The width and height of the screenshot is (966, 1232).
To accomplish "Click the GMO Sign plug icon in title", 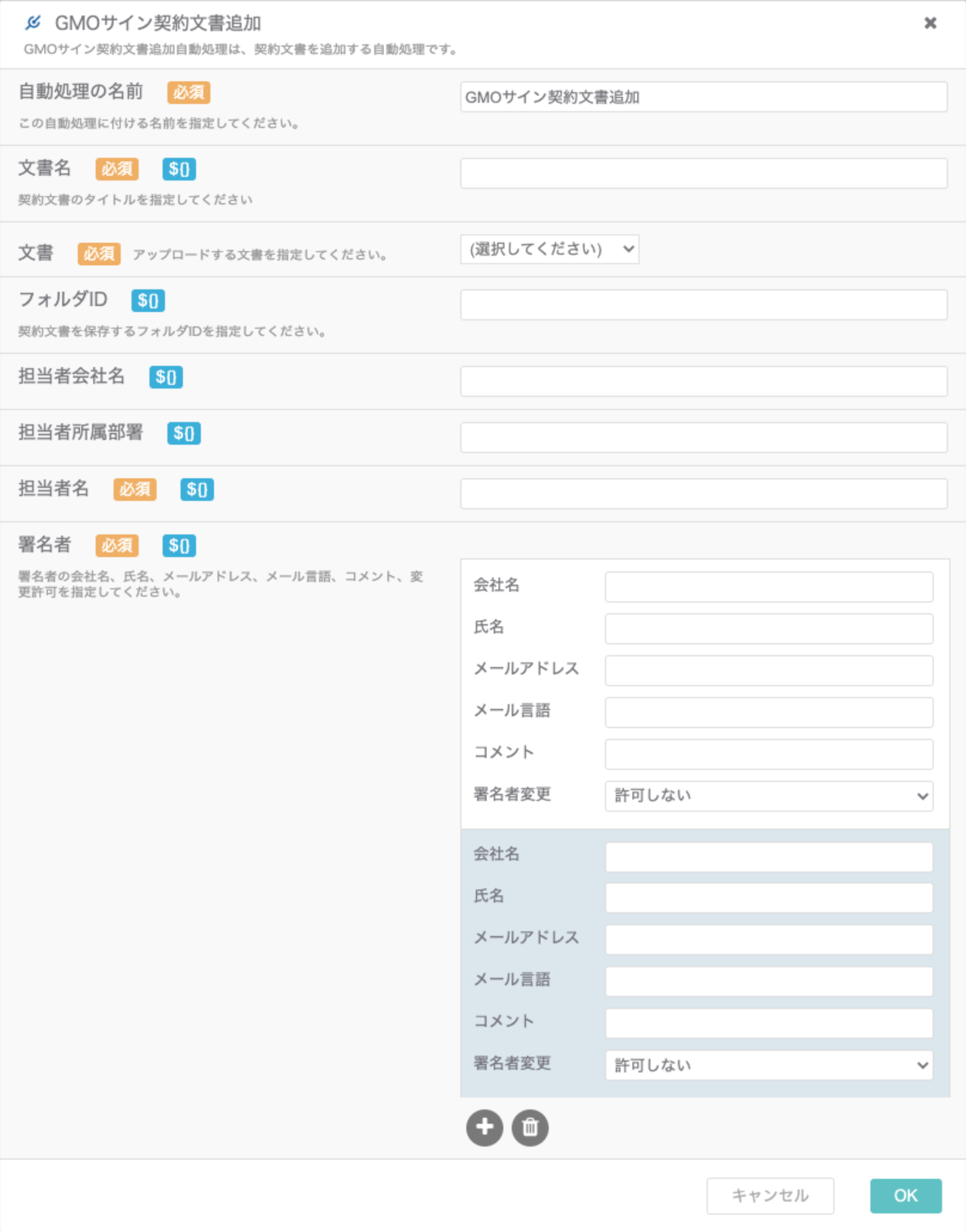I will [33, 23].
